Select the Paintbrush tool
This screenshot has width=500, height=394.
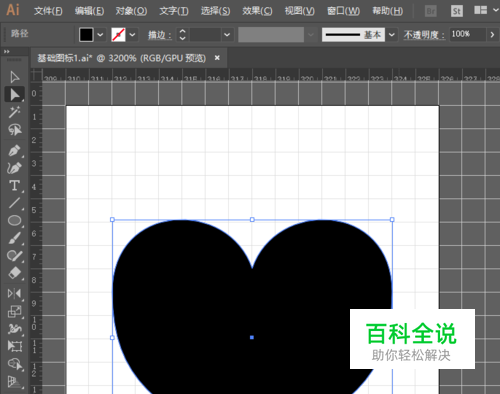14,238
